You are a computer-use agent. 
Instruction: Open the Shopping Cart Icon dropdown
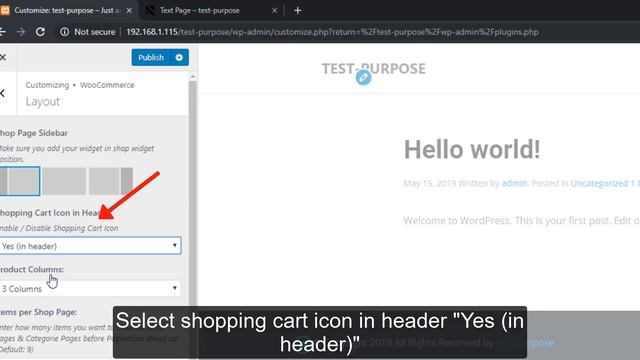(x=90, y=246)
